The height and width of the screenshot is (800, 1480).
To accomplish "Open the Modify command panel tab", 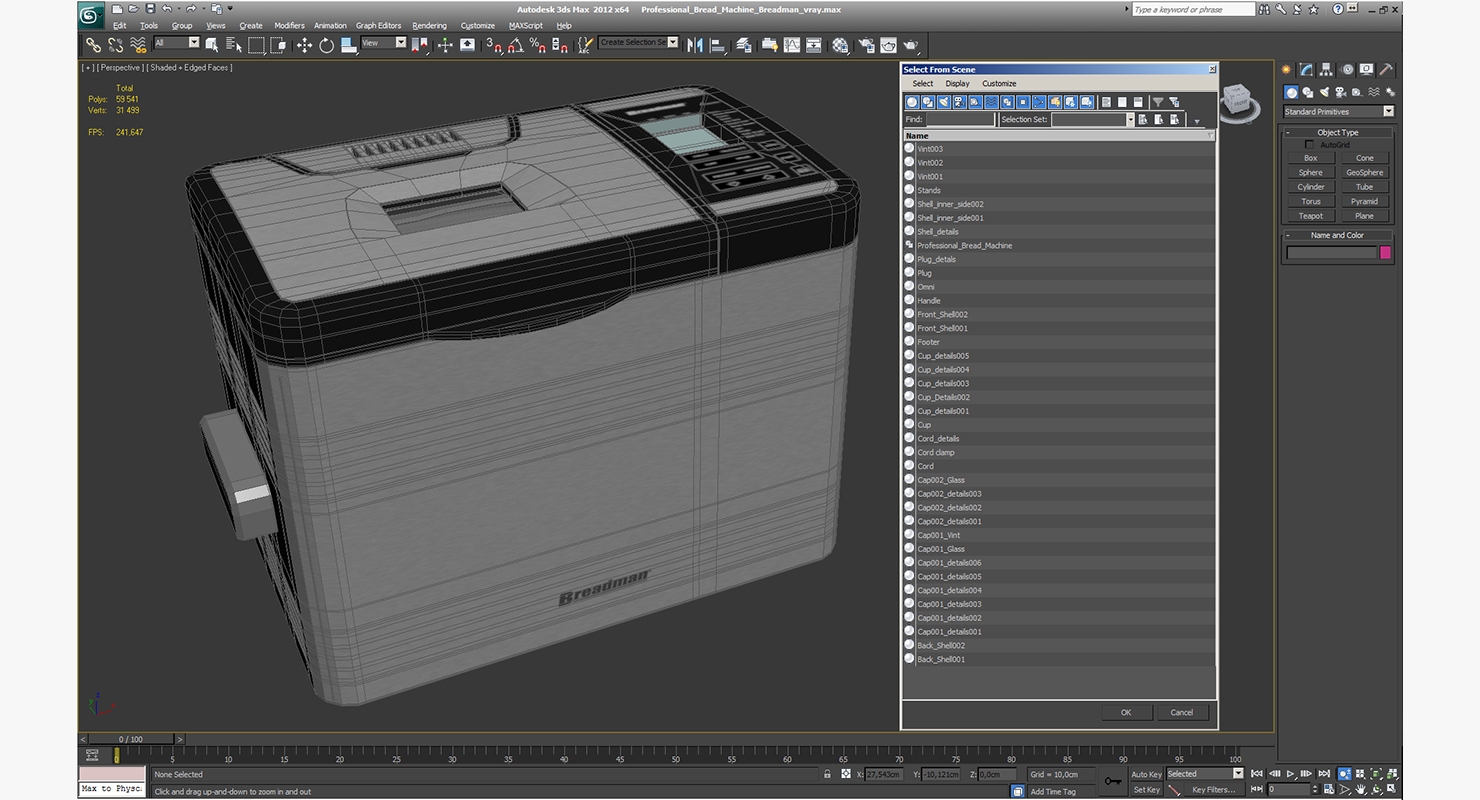I will [1306, 69].
